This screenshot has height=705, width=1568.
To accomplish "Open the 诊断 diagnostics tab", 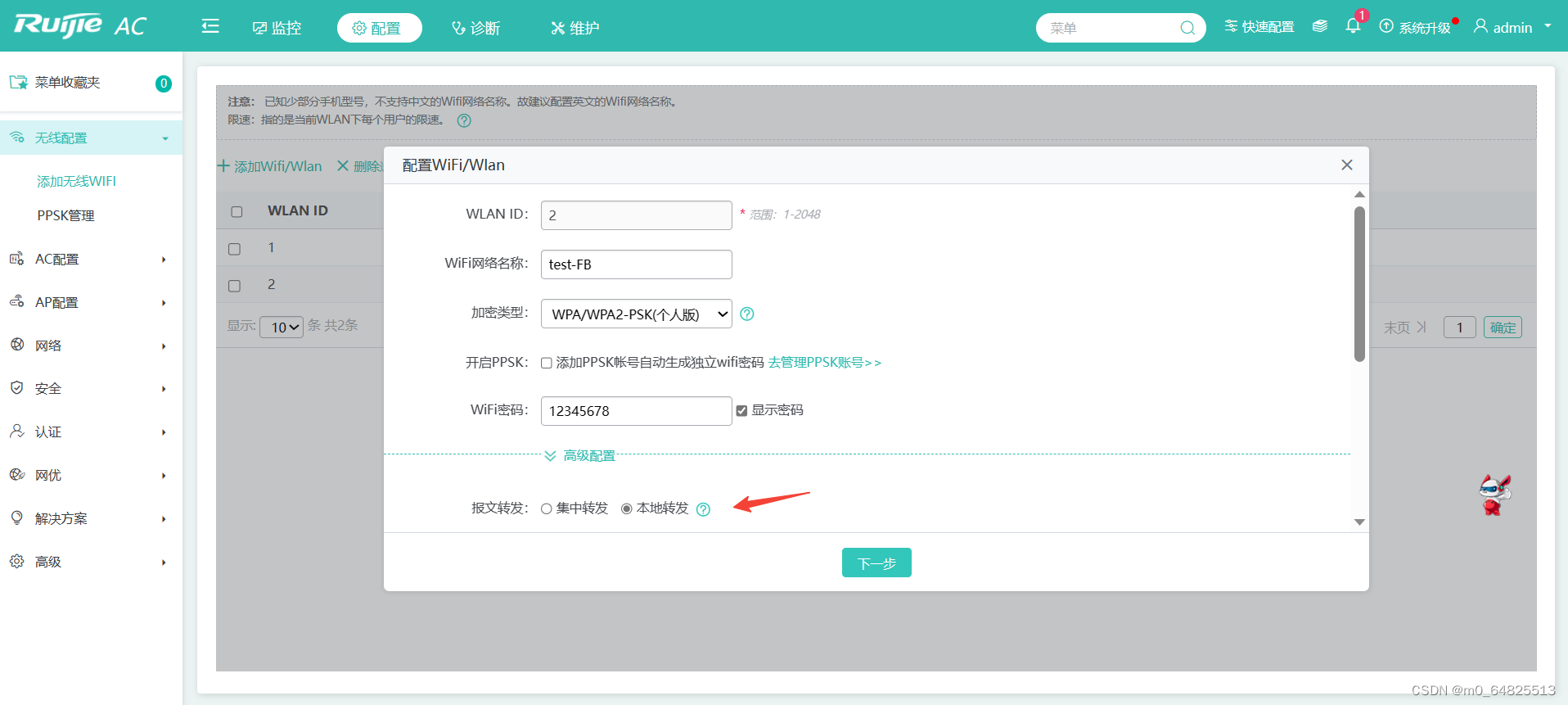I will (475, 28).
